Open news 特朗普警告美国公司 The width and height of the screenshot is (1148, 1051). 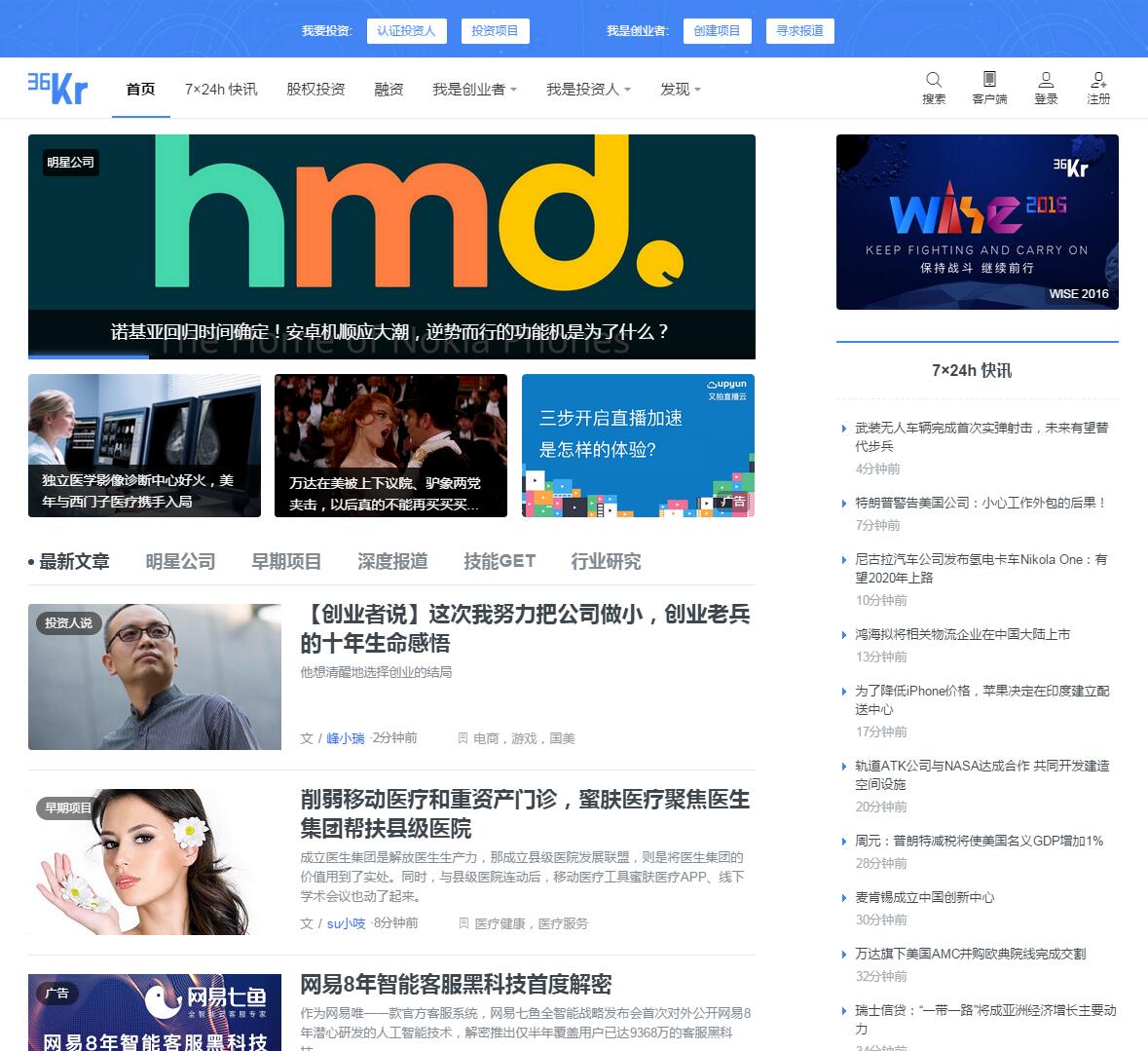click(x=981, y=504)
